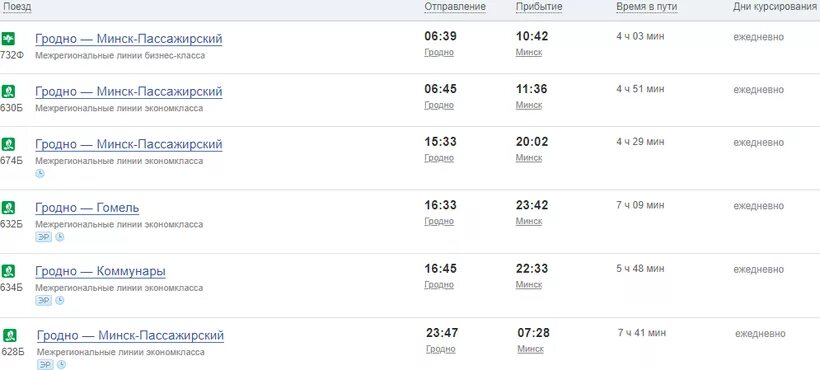Screen dimensions: 820x370
Task: Click the clock icon under train 628Б
Action: pos(61,365)
